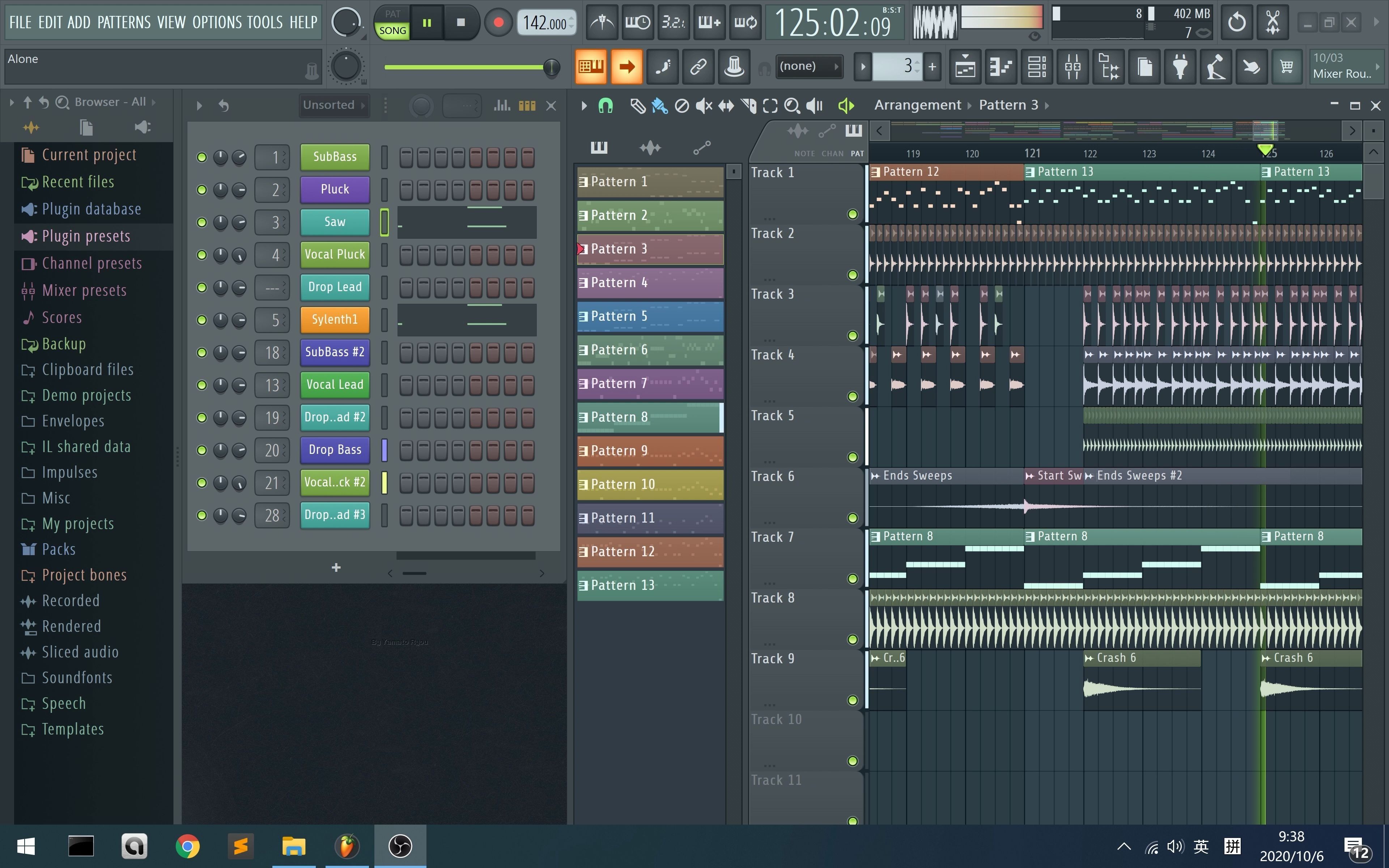Open the graph editor in channel rack
This screenshot has width=1389, height=868.
point(502,106)
